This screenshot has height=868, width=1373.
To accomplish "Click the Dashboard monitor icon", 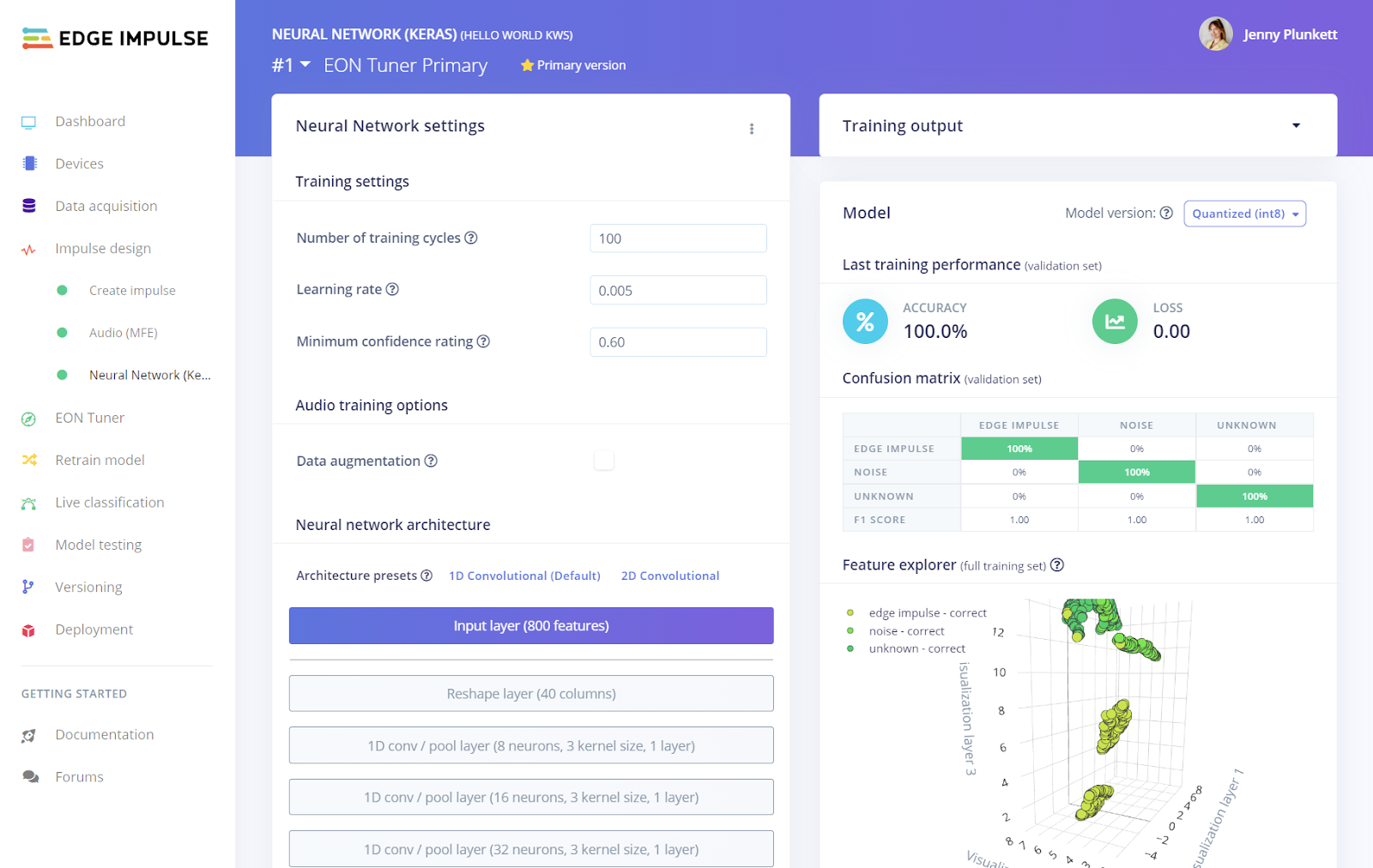I will pos(28,122).
